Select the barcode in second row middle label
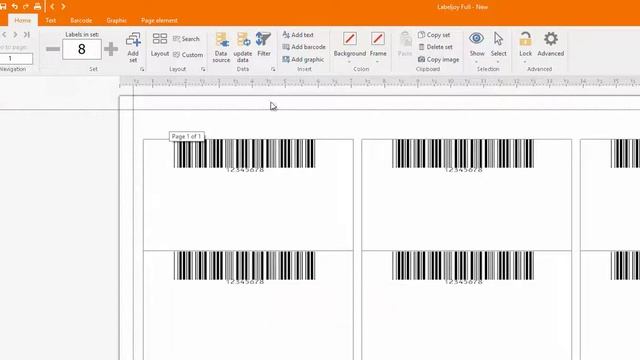 coord(463,268)
